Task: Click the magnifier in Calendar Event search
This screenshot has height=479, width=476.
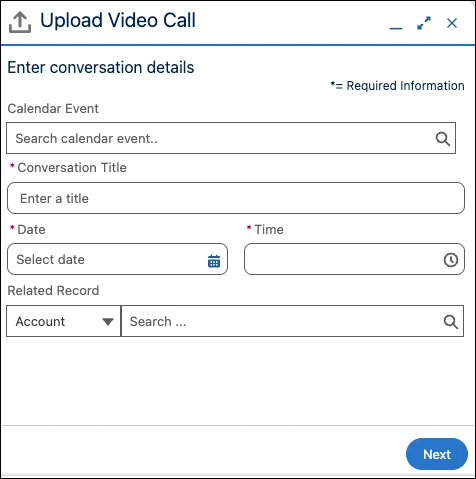Action: (x=443, y=139)
